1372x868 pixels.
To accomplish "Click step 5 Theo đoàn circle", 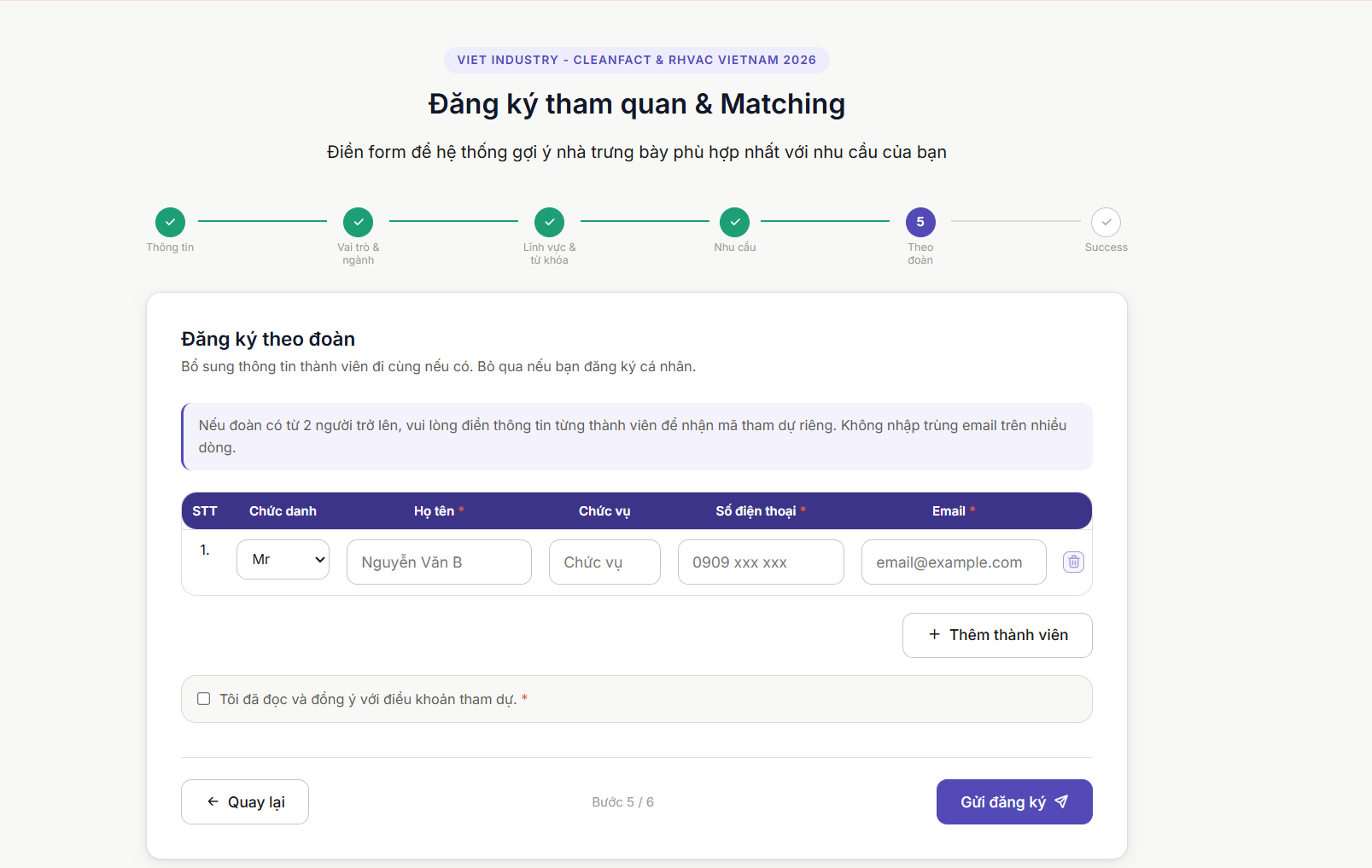I will click(920, 222).
